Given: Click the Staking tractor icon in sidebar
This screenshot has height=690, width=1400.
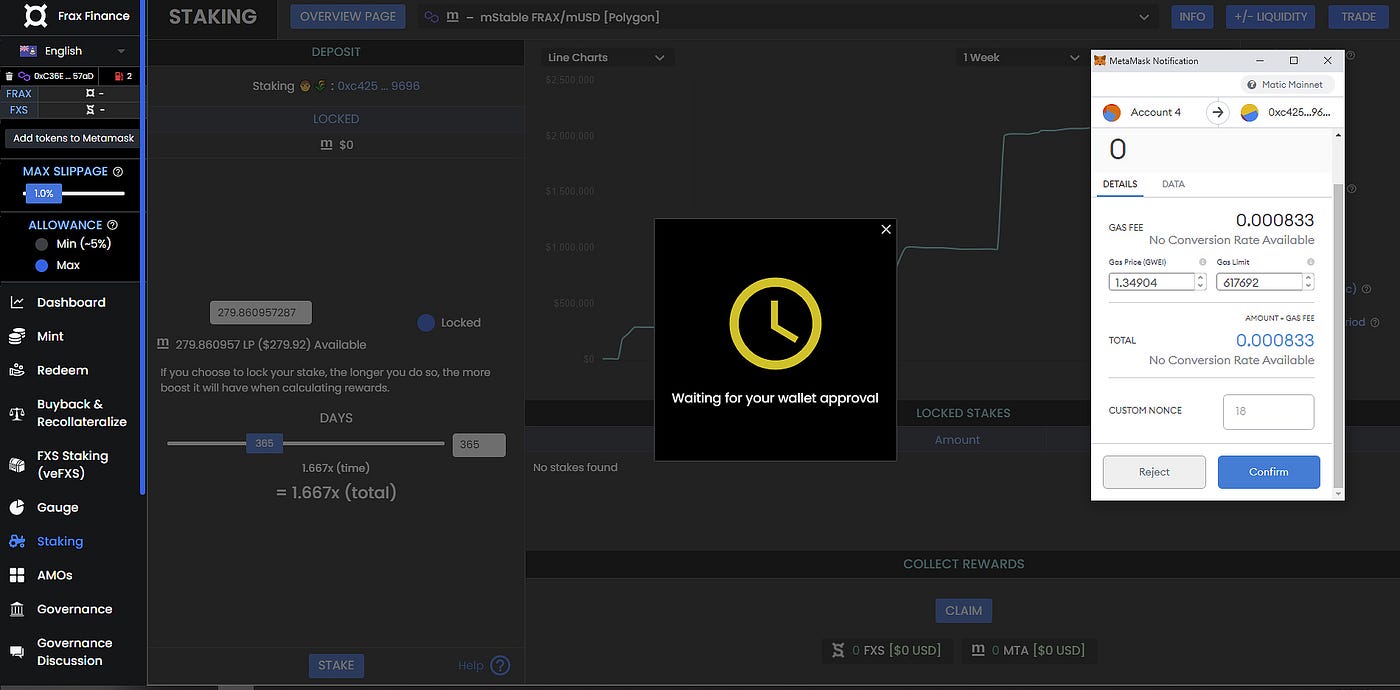Looking at the screenshot, I should click(17, 541).
